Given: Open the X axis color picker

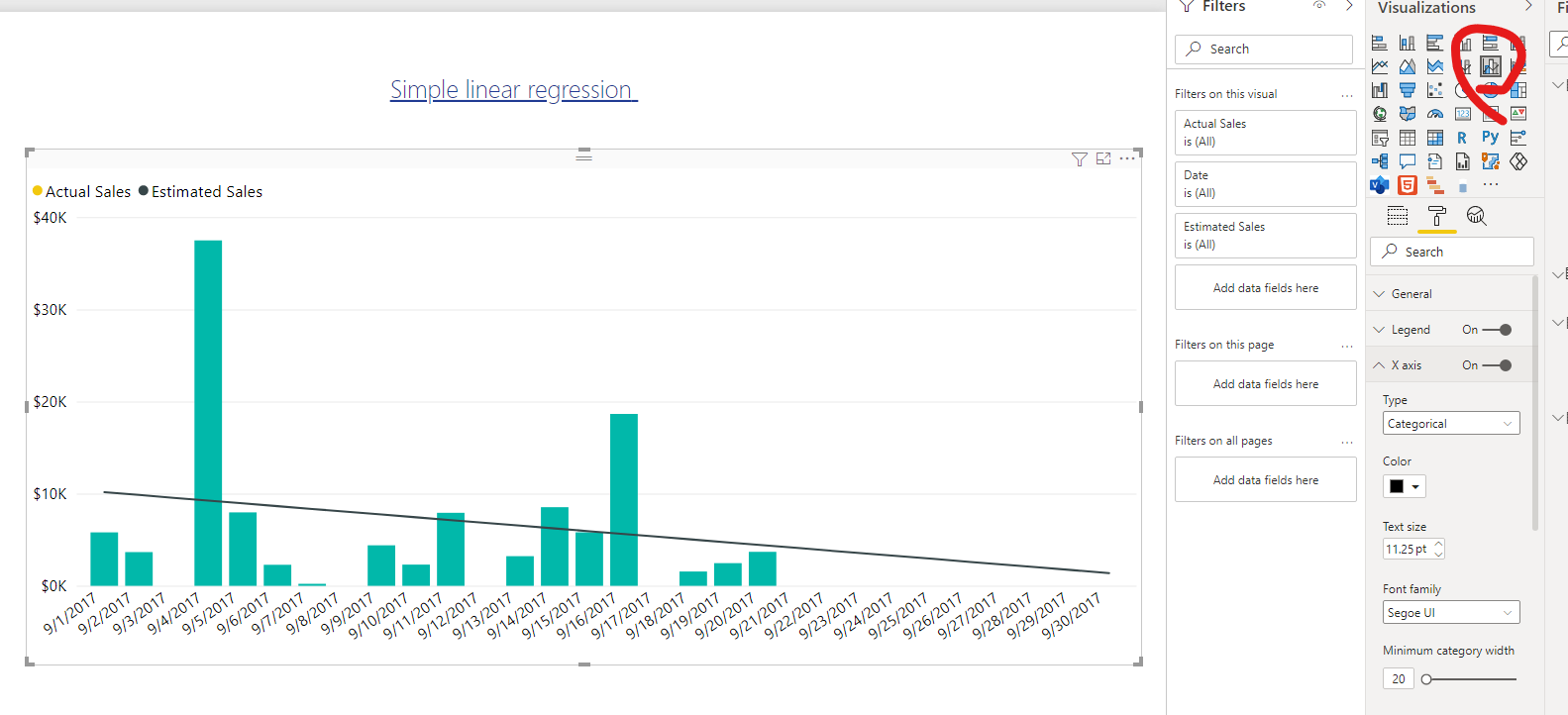Looking at the screenshot, I should (1404, 486).
